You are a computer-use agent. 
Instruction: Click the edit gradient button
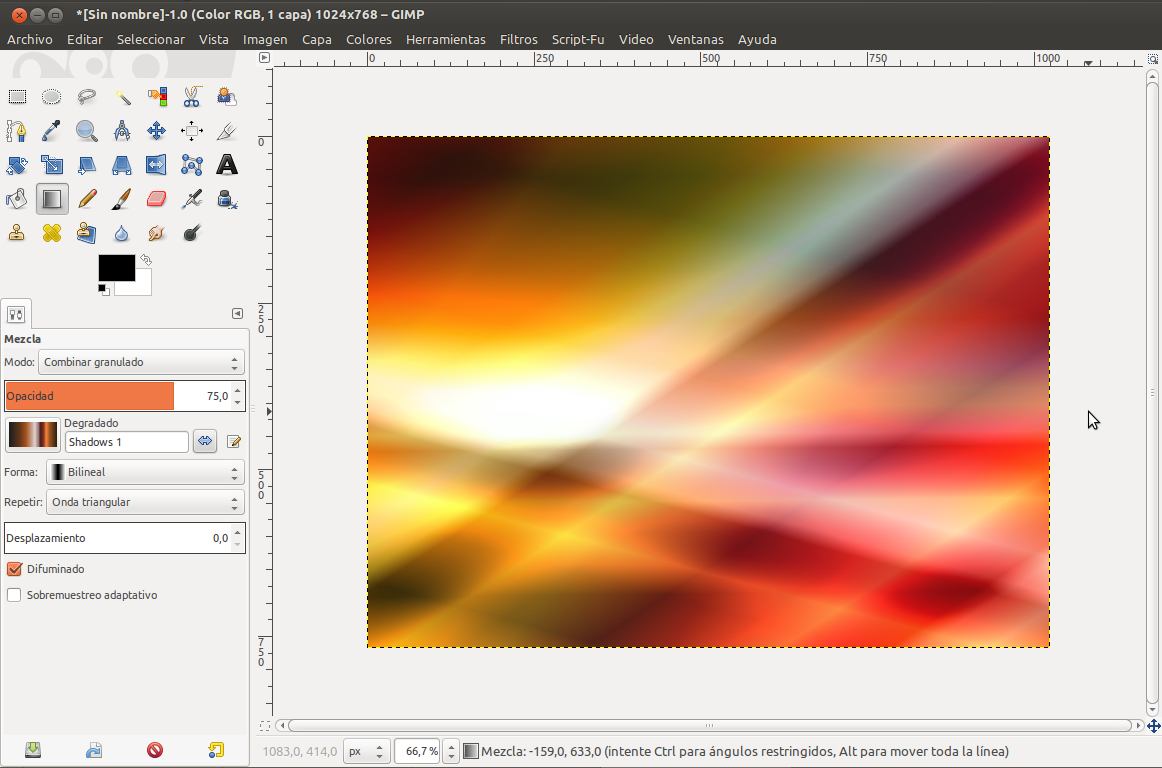234,441
